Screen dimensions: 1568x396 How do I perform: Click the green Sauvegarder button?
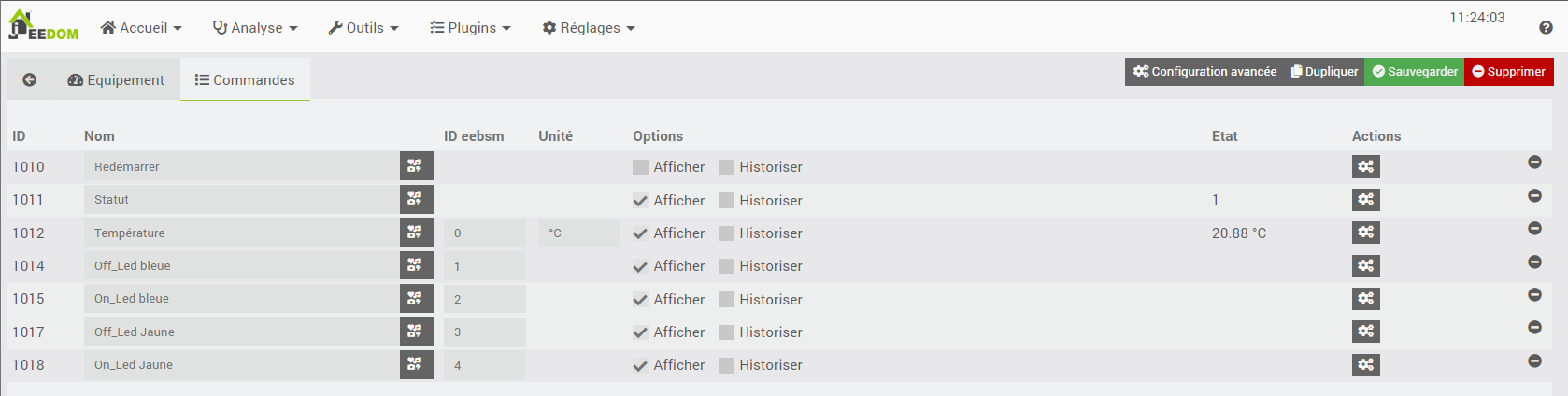click(1414, 72)
